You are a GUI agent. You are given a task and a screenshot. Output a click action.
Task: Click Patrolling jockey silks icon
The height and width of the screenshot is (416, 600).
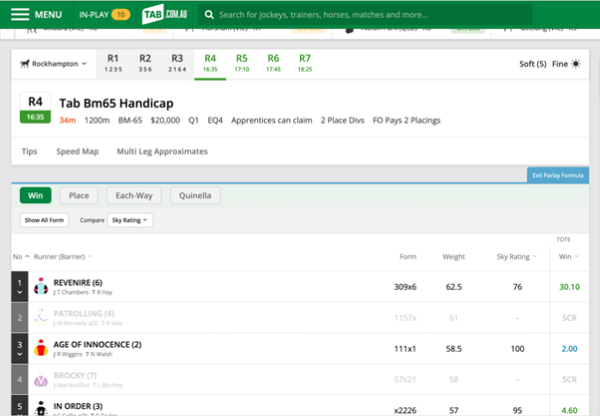[x=41, y=317]
